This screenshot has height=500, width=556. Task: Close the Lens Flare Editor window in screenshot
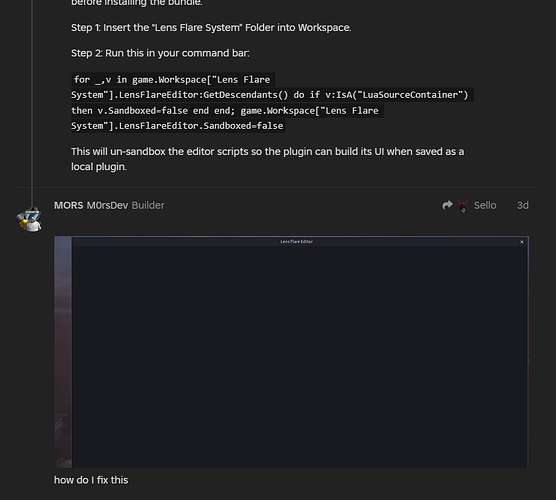click(x=522, y=242)
